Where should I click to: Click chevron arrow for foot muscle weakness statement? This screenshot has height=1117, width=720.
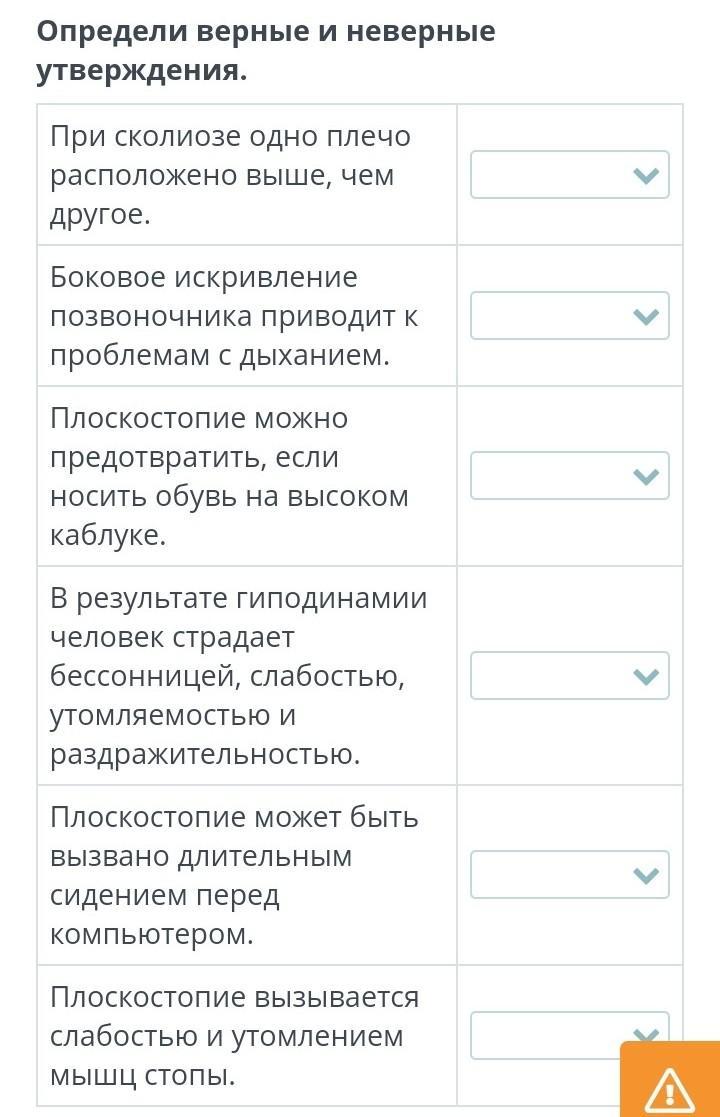click(647, 1034)
